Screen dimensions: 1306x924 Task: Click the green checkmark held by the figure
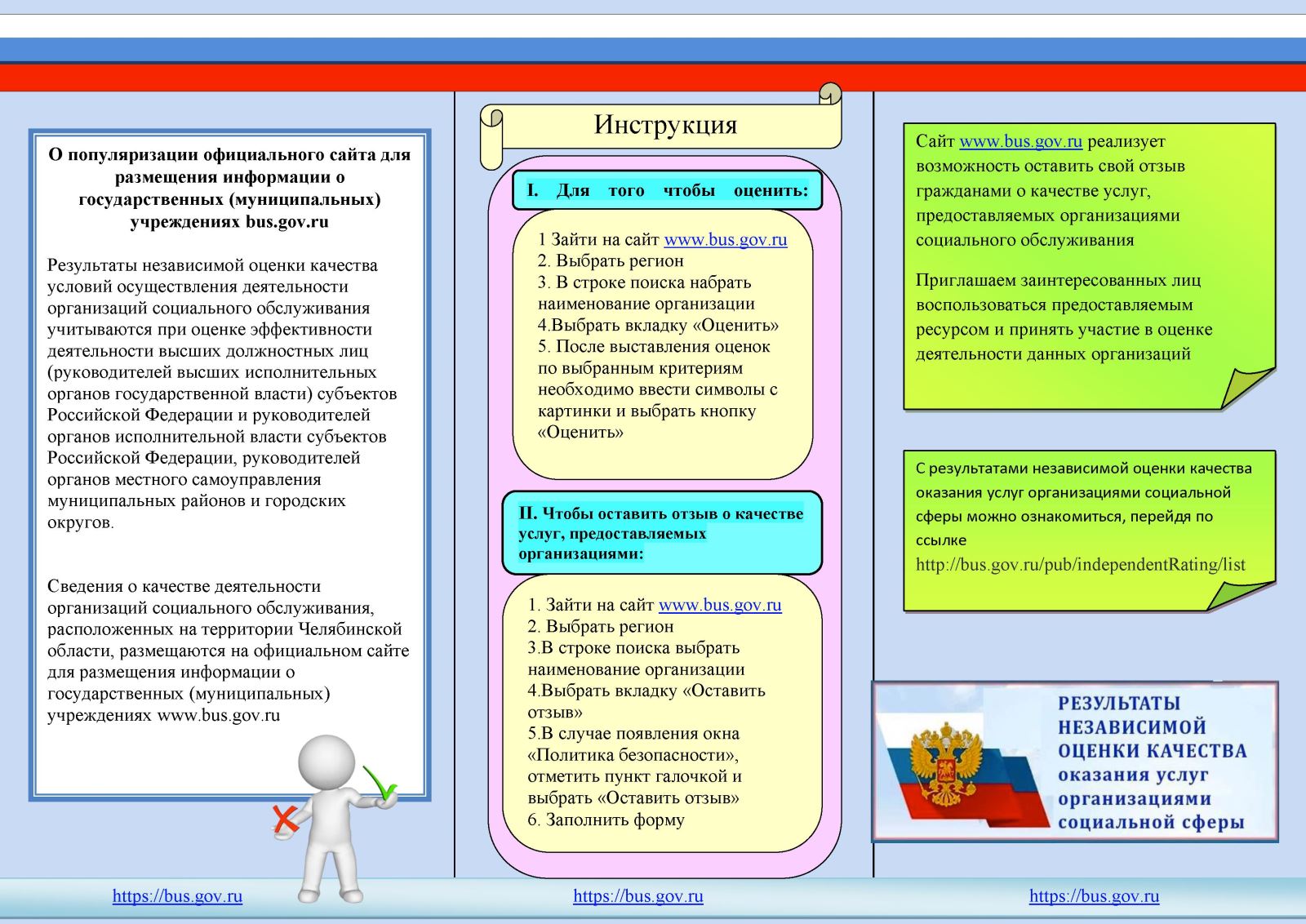coord(380,782)
